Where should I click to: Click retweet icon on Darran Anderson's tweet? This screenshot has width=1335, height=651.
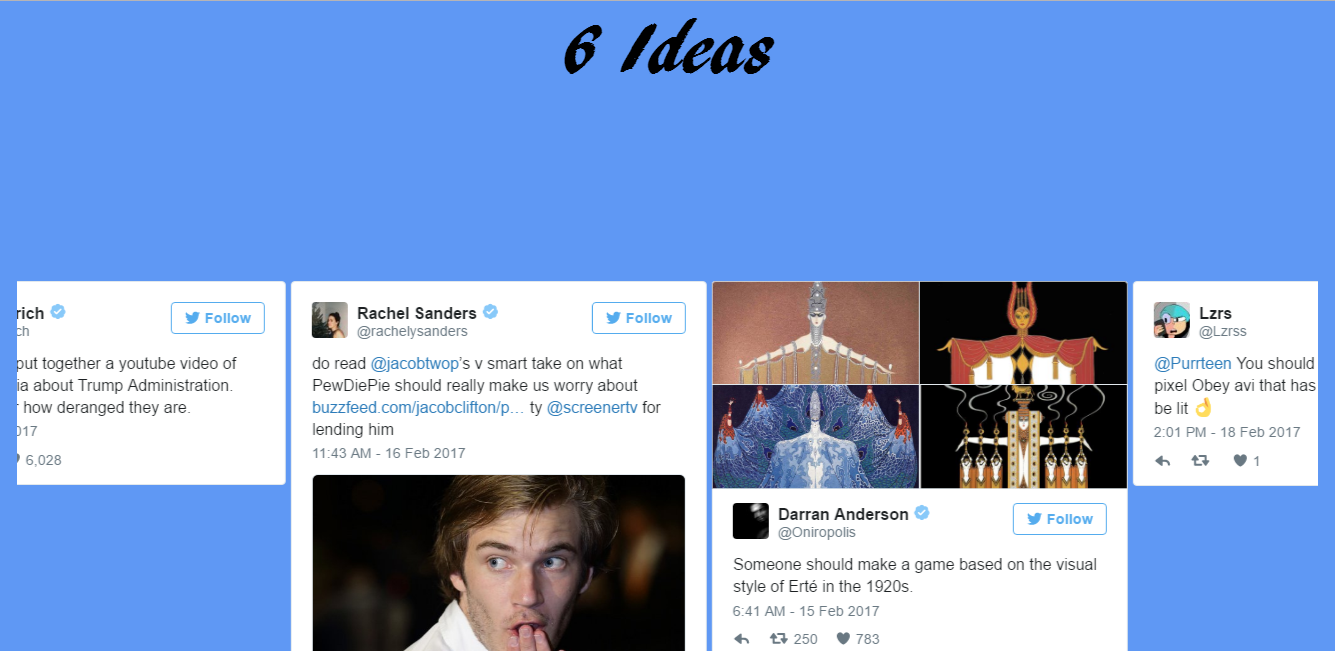(778, 639)
